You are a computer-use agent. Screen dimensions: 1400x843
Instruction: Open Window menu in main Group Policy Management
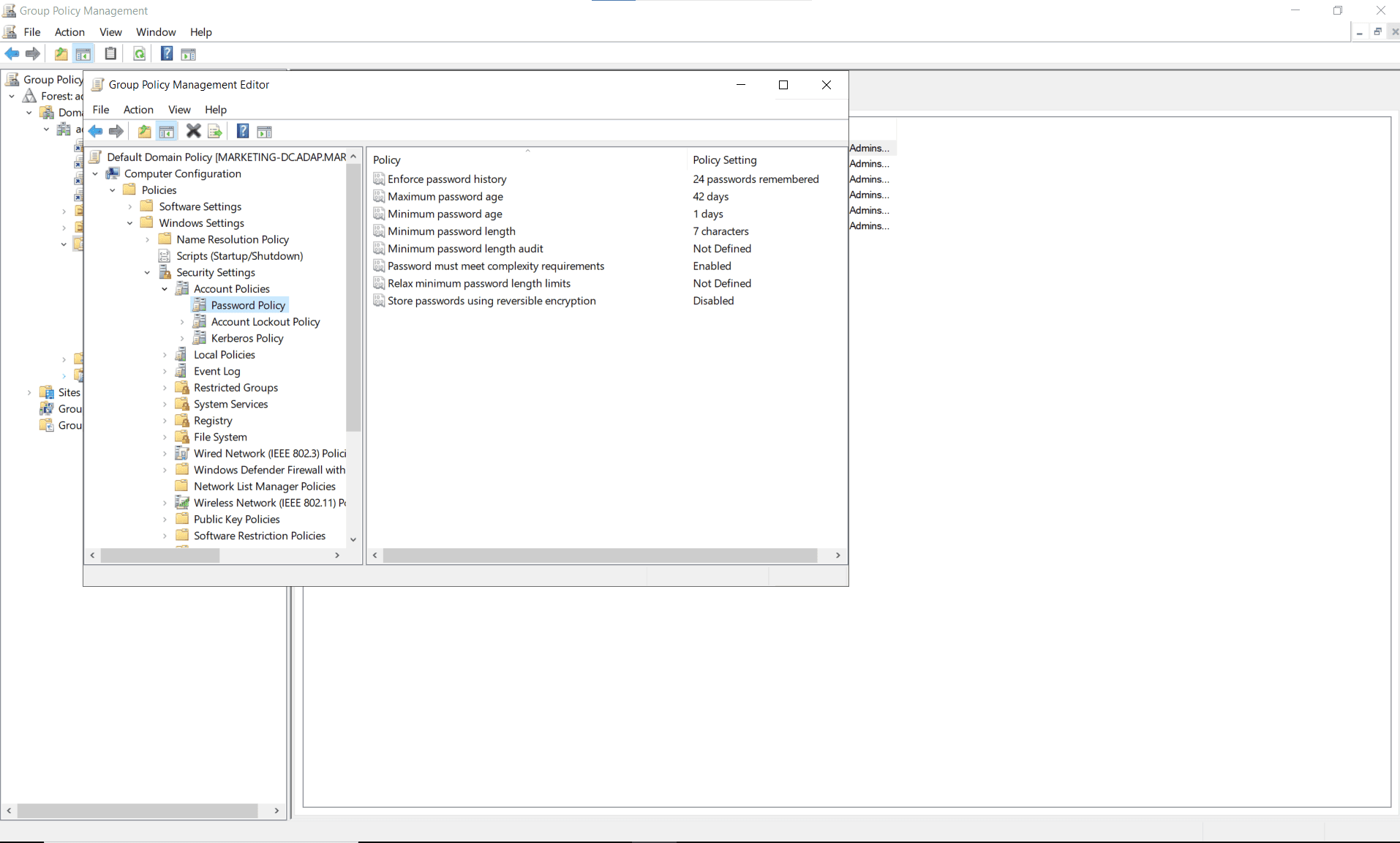[156, 31]
